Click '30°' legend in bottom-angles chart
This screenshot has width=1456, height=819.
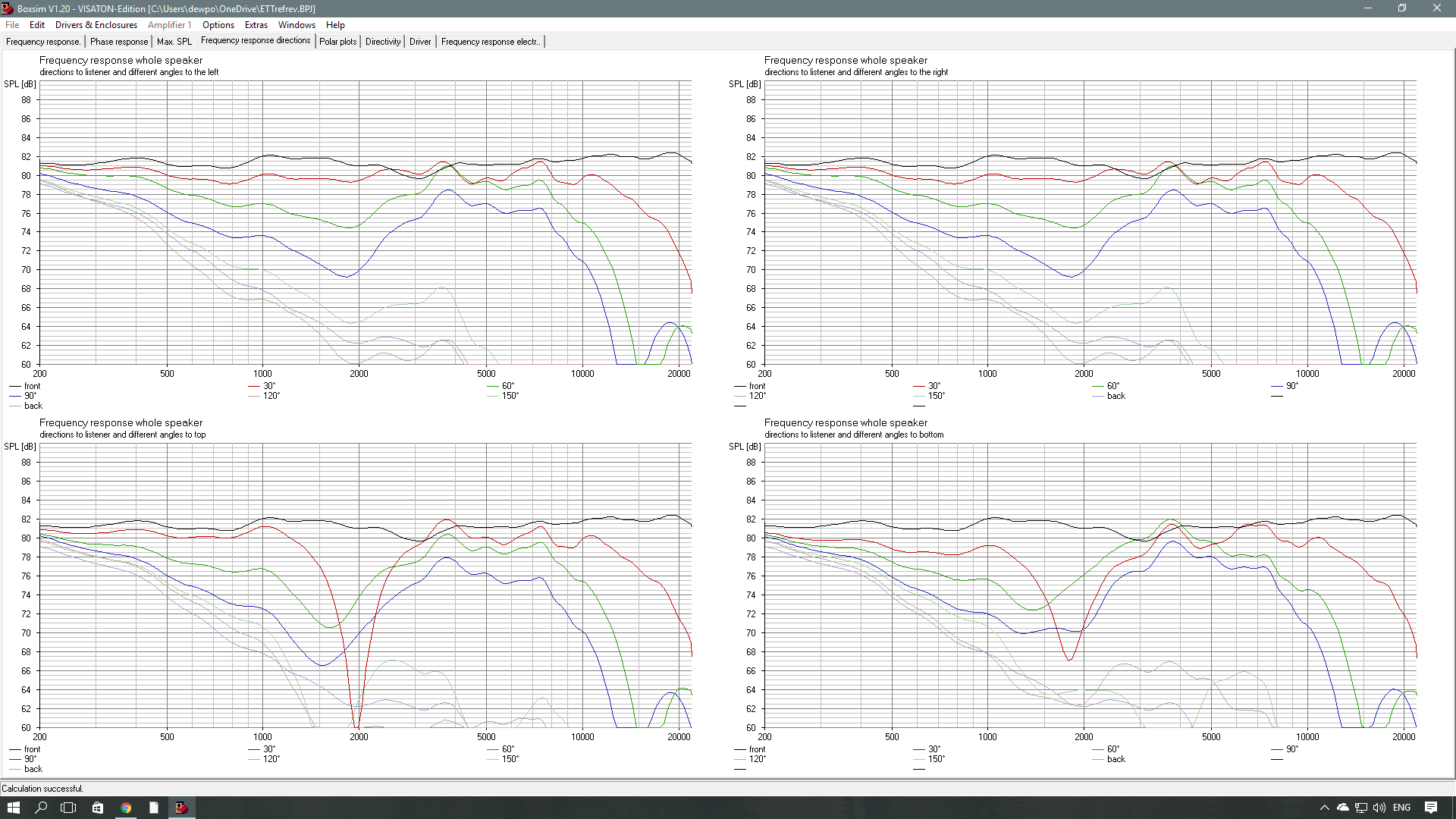927,749
